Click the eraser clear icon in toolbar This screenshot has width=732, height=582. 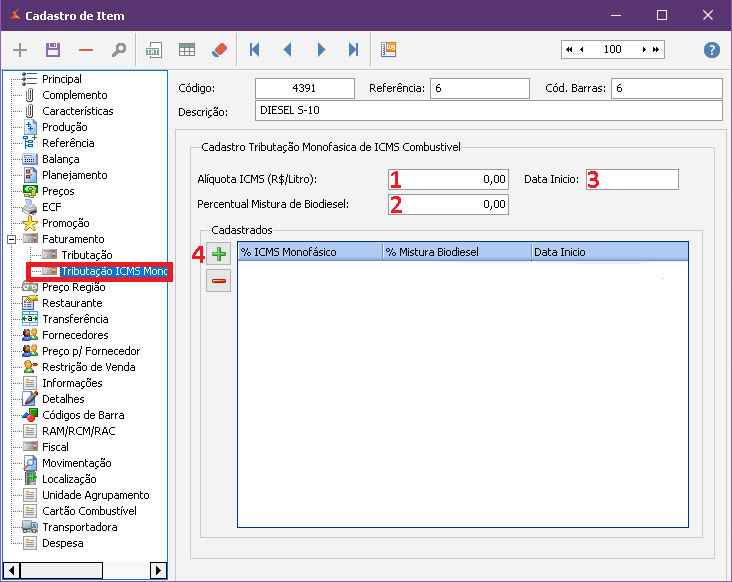click(x=220, y=49)
